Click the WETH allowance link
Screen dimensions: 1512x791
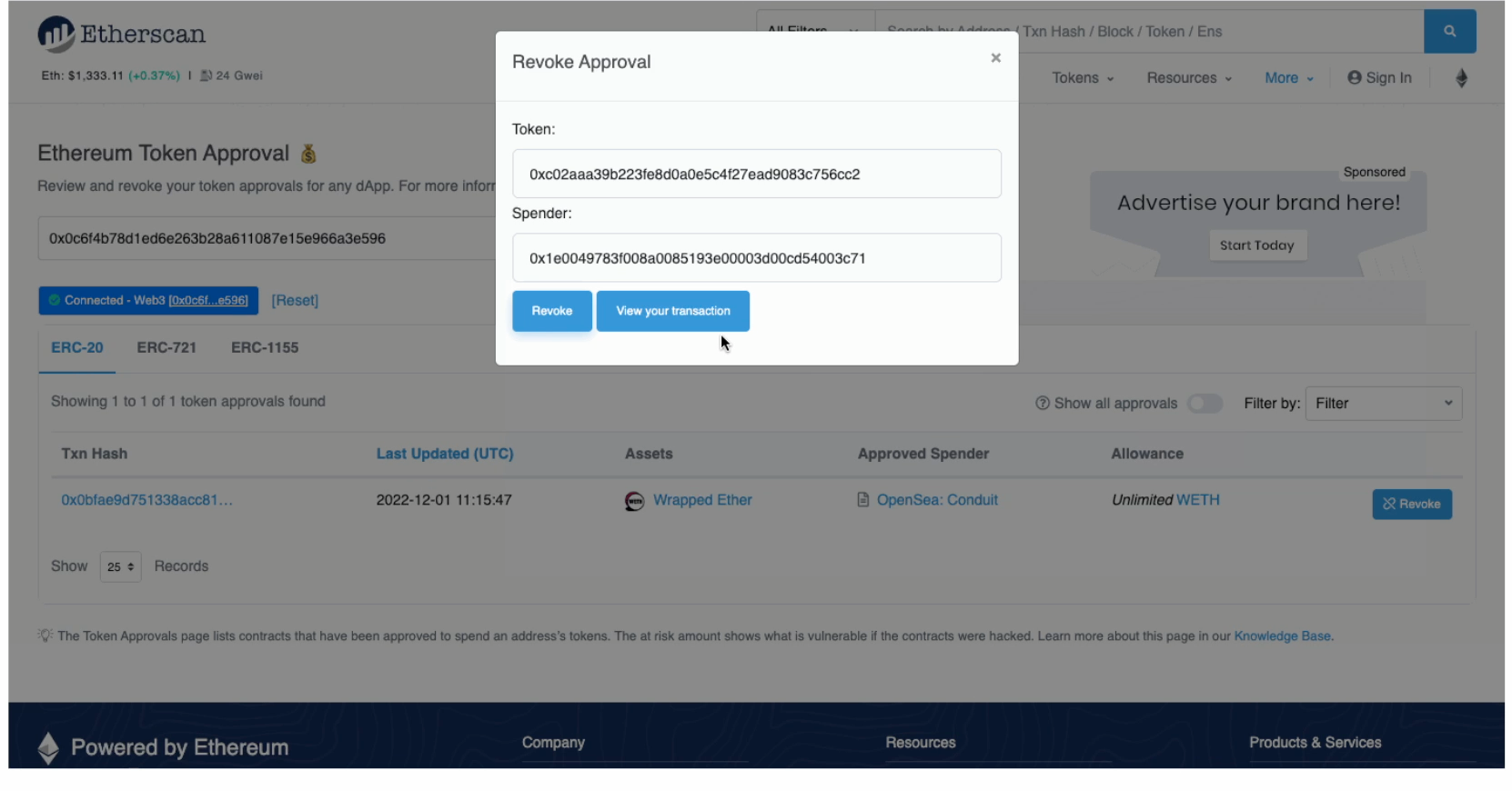1198,500
